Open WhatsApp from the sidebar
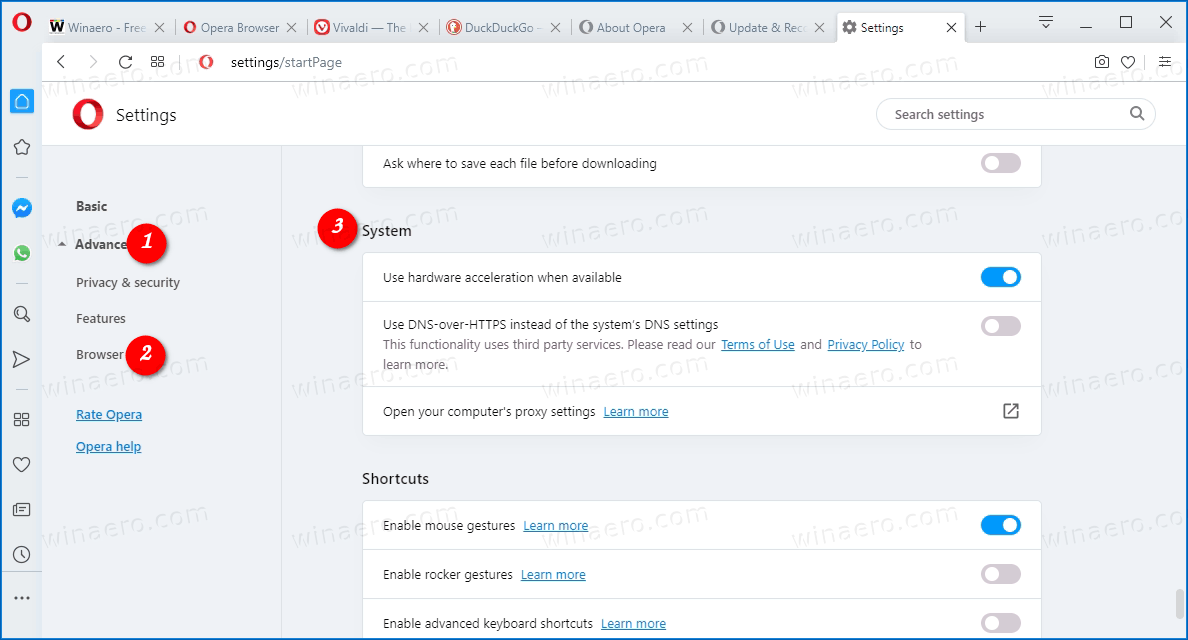This screenshot has height=640, width=1188. [x=22, y=253]
